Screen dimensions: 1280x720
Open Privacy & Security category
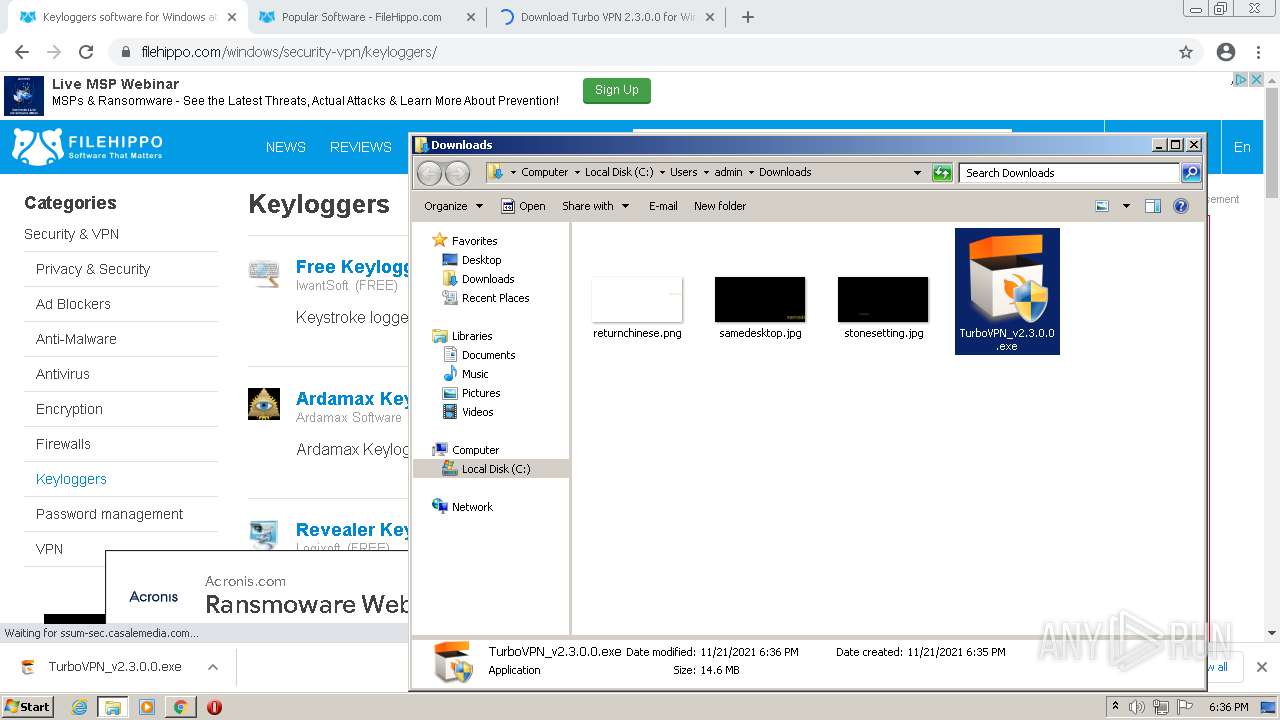93,269
